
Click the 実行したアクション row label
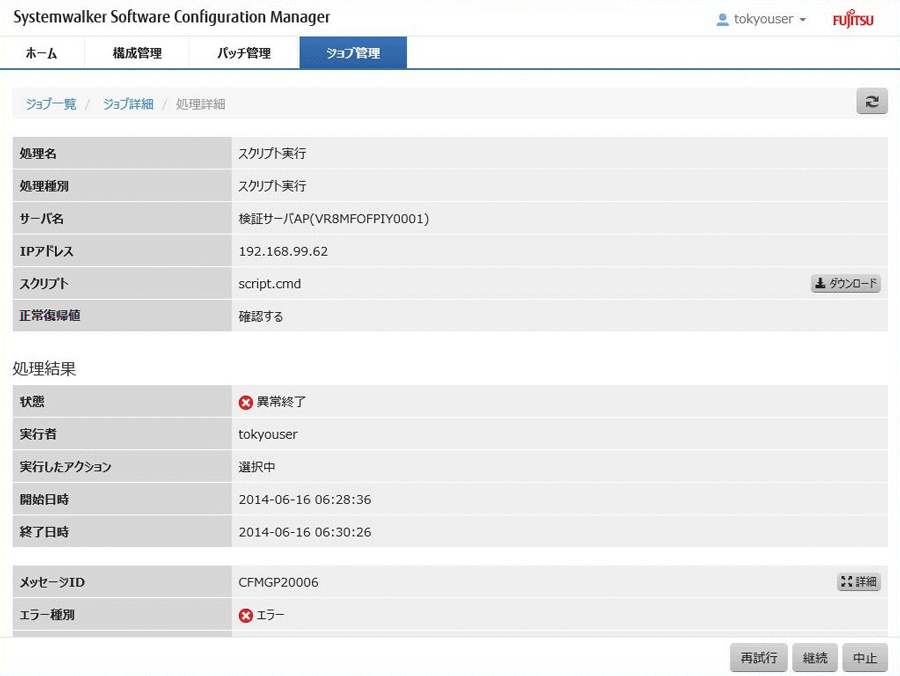click(x=65, y=467)
